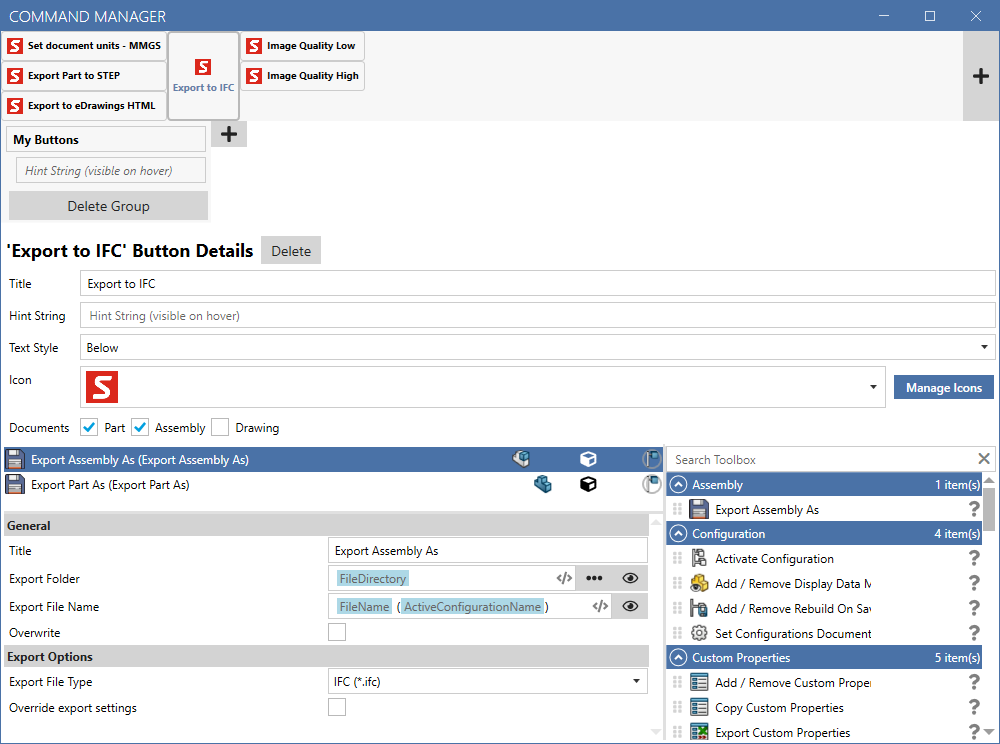Toggle the eye preview for Export Folder

tap(630, 578)
